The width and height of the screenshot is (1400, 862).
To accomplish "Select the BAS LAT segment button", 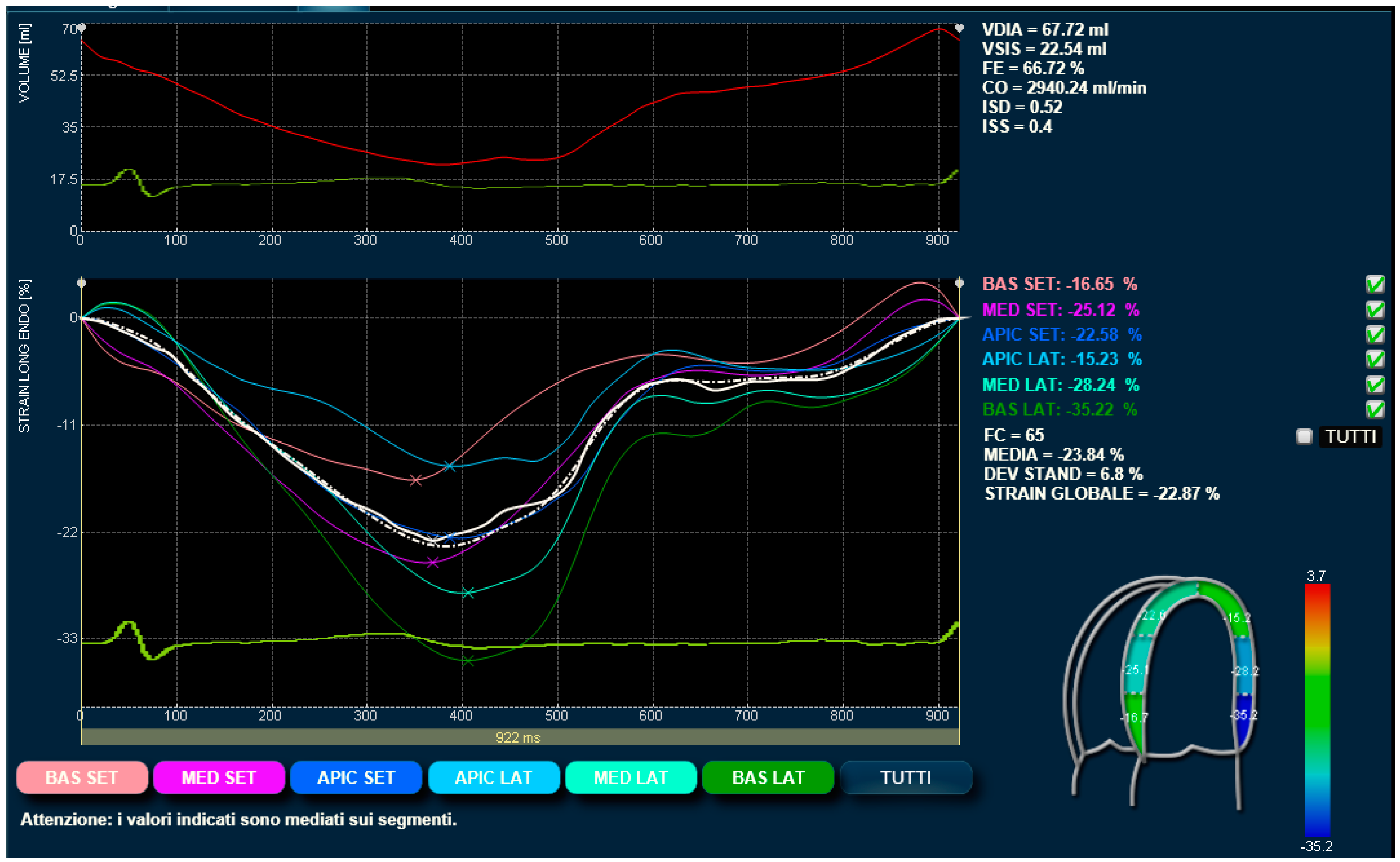I will pyautogui.click(x=768, y=778).
